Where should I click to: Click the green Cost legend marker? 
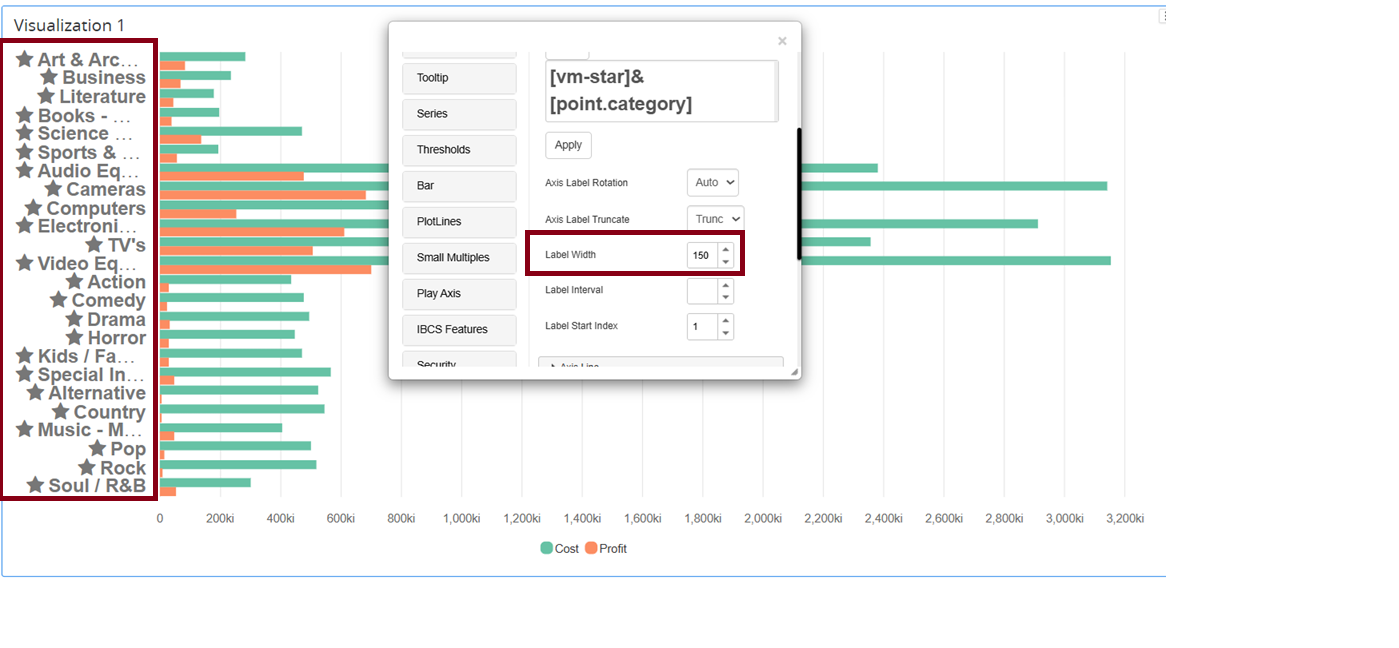pos(546,548)
